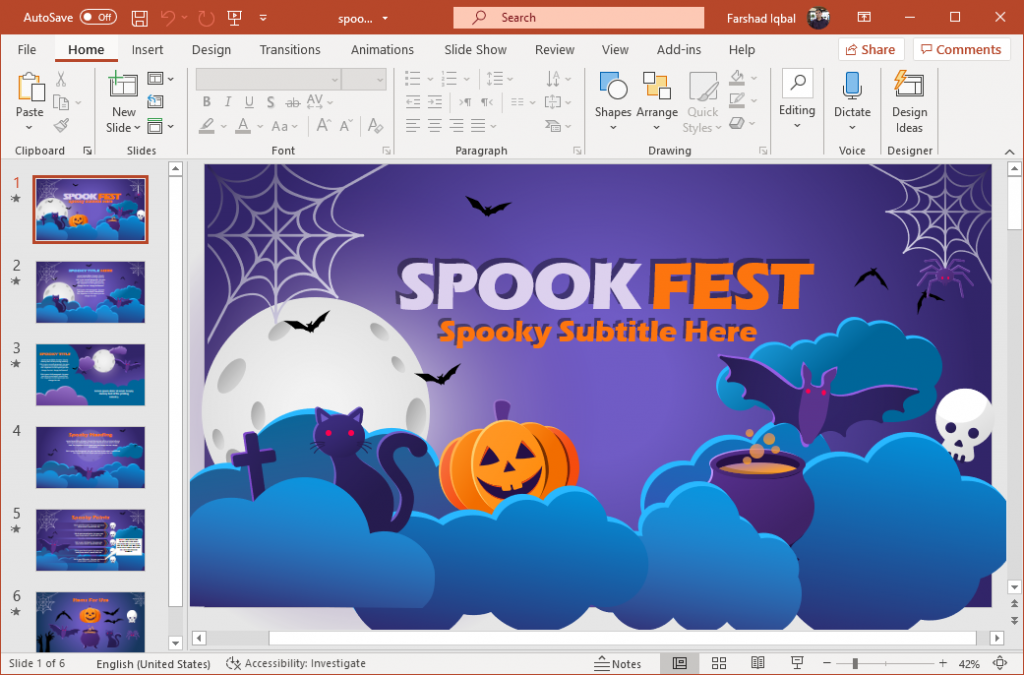Open the Slide Show tab
The width and height of the screenshot is (1024, 675).
coord(475,49)
